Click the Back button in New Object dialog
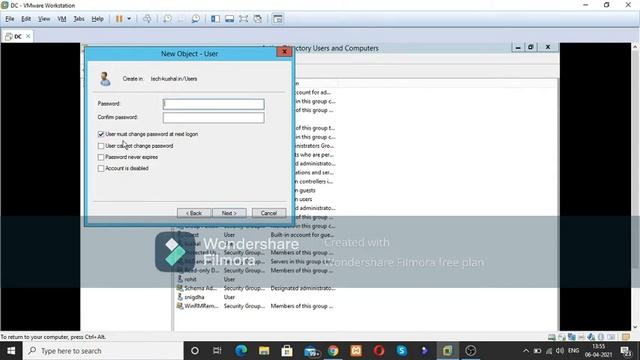Image resolution: width=640 pixels, height=360 pixels. (x=194, y=213)
